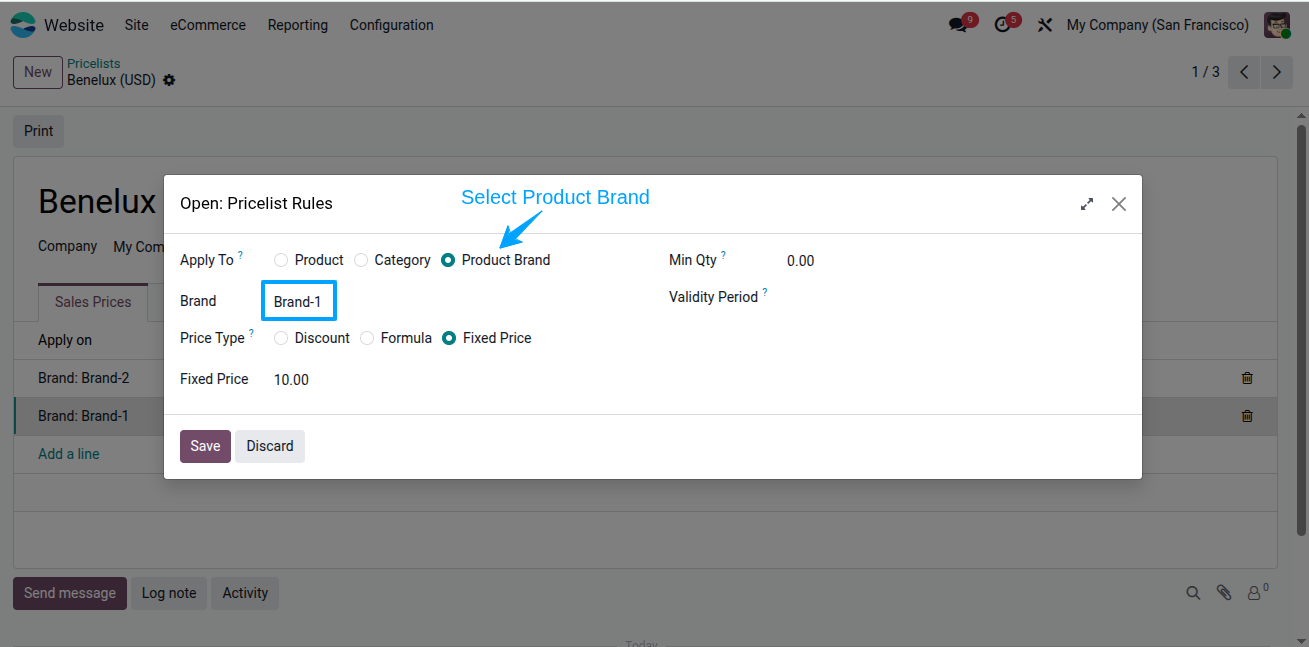
Task: Select the Product radio option
Action: pyautogui.click(x=281, y=260)
